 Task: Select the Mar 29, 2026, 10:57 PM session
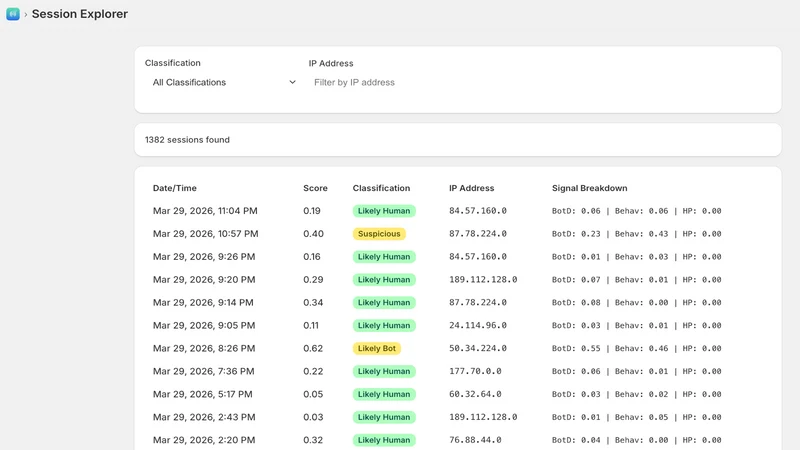click(x=458, y=234)
